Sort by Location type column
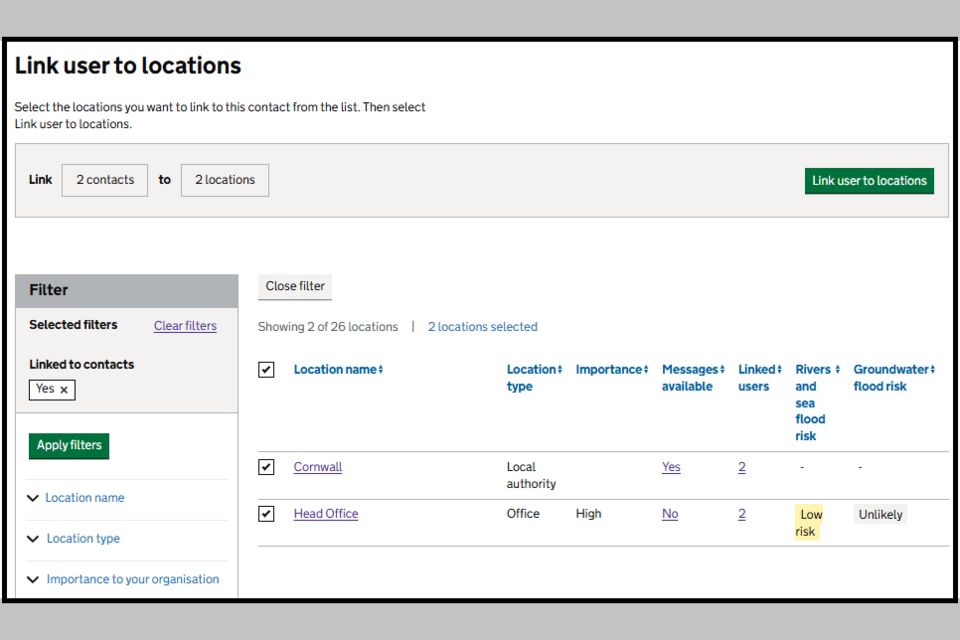Viewport: 960px width, 640px height. 534,370
